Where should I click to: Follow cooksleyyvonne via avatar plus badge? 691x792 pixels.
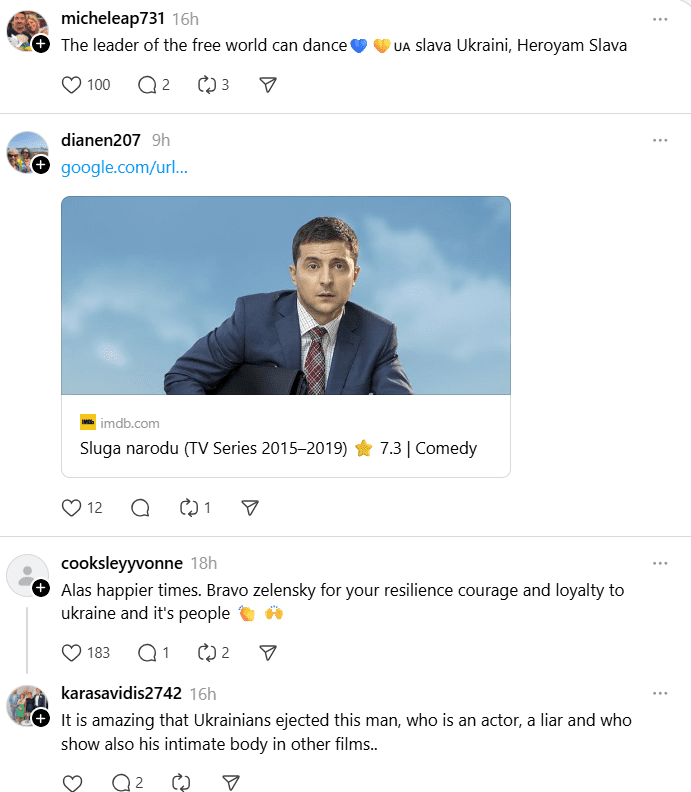coord(41,588)
